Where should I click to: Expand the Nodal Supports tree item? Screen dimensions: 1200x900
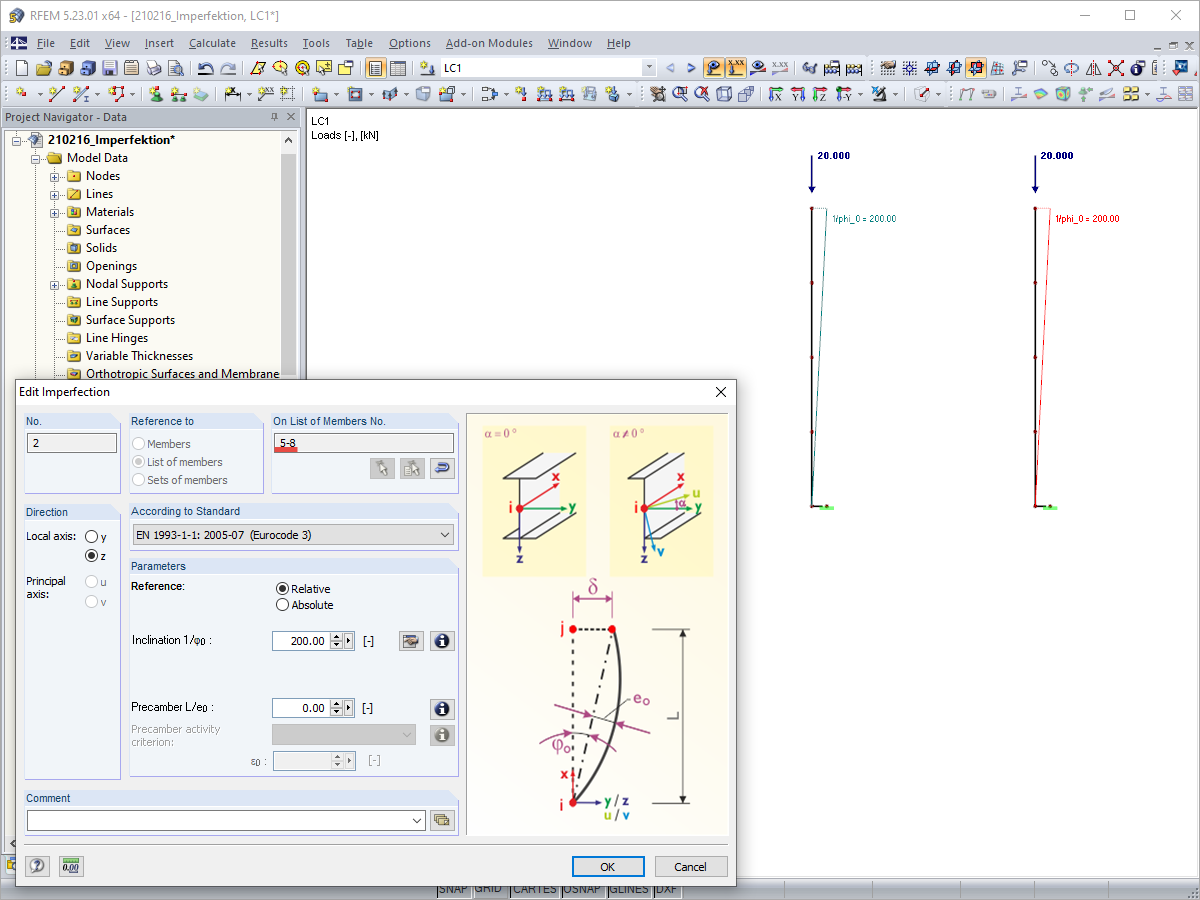tap(56, 284)
